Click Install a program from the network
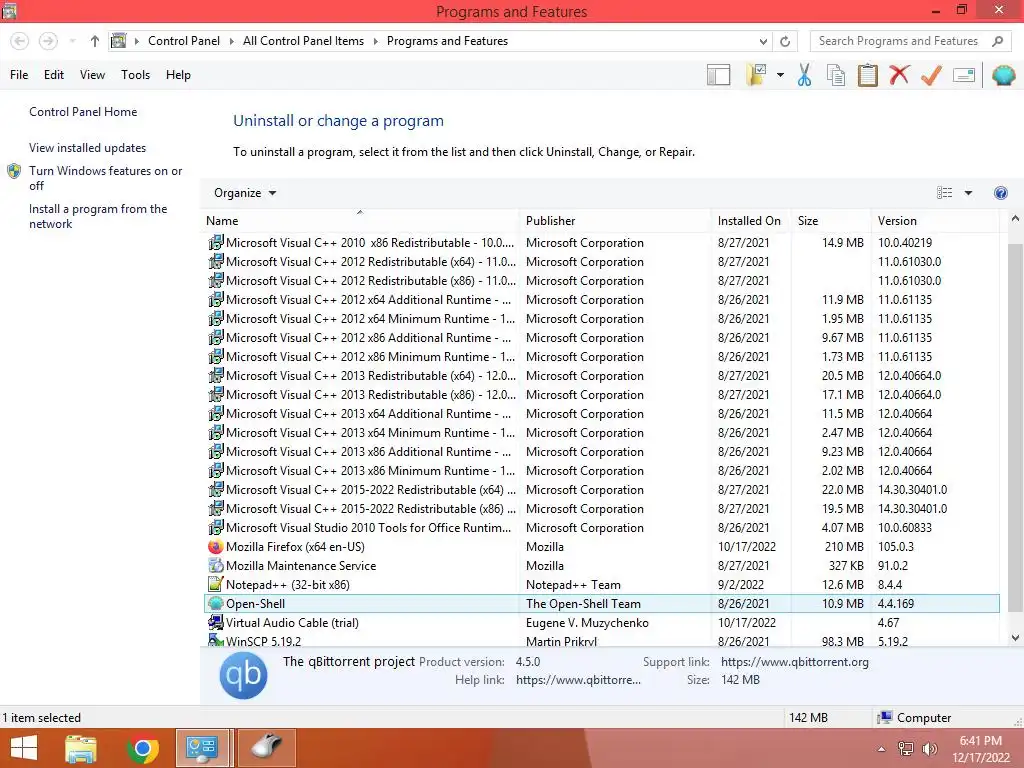1024x768 pixels. point(98,216)
